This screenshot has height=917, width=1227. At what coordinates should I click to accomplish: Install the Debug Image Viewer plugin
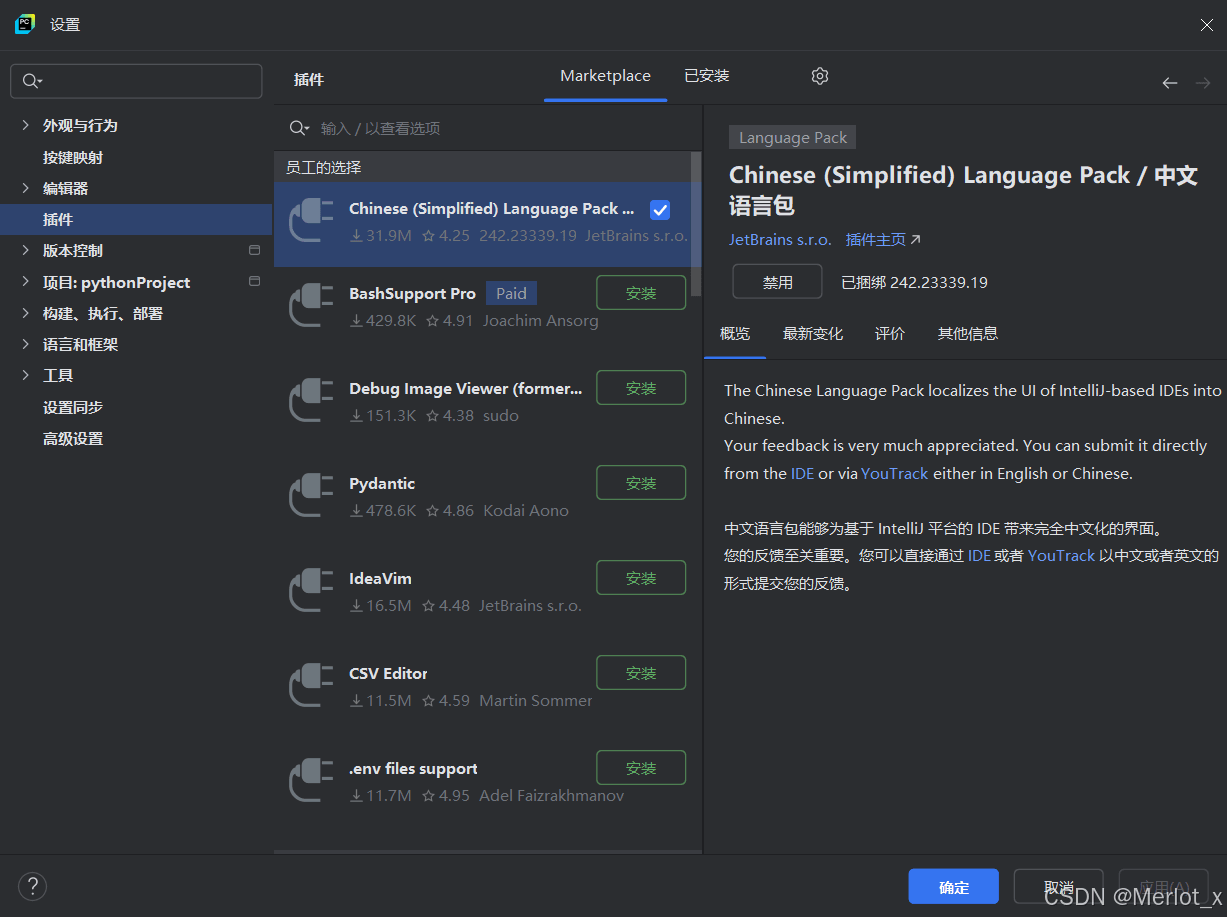[x=641, y=388]
